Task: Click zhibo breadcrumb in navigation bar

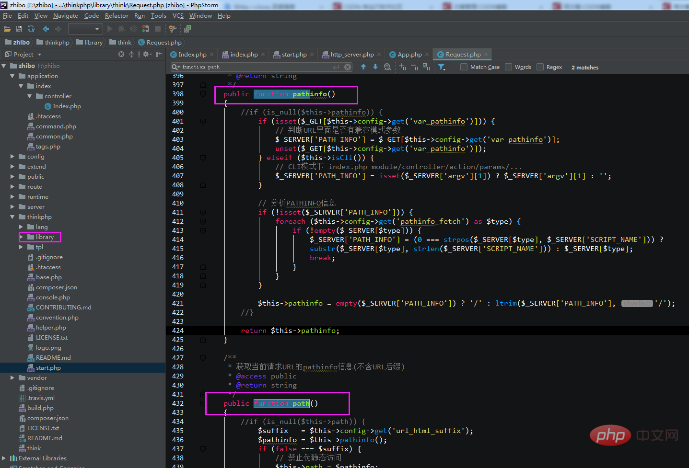Action: [17, 43]
